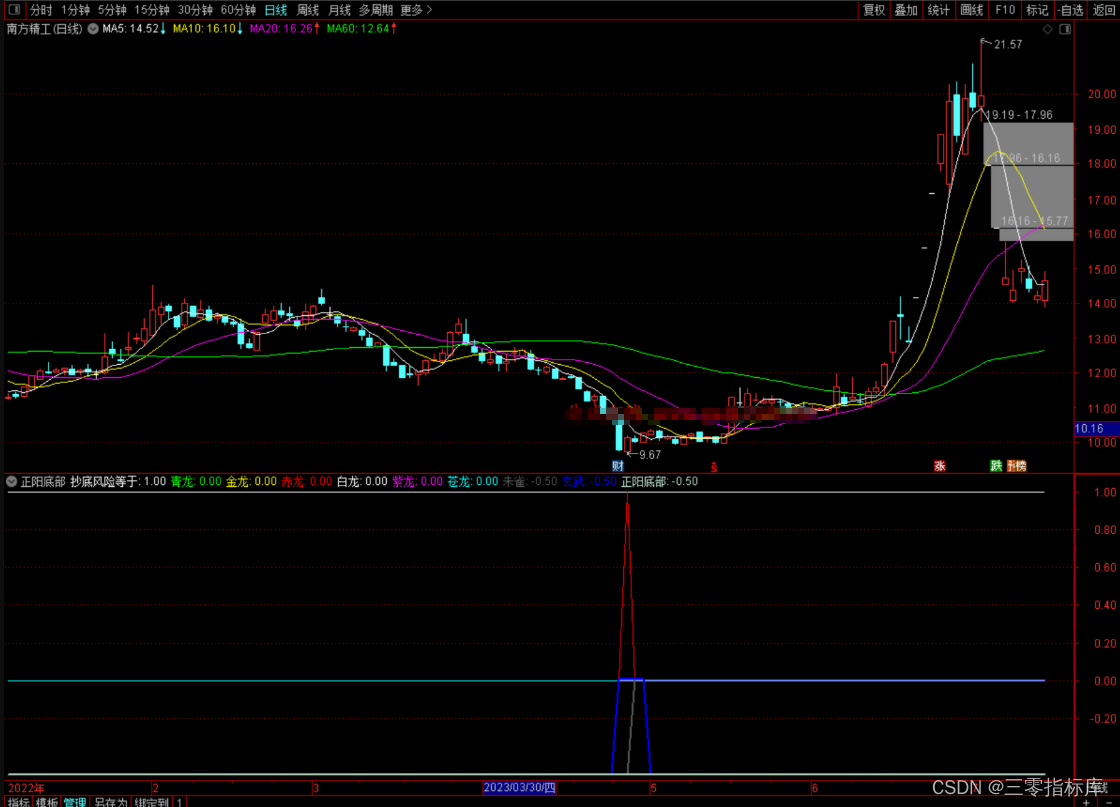This screenshot has height=807, width=1120.
Task: Click the 2023/03/30/四 date marker
Action: pyautogui.click(x=519, y=787)
